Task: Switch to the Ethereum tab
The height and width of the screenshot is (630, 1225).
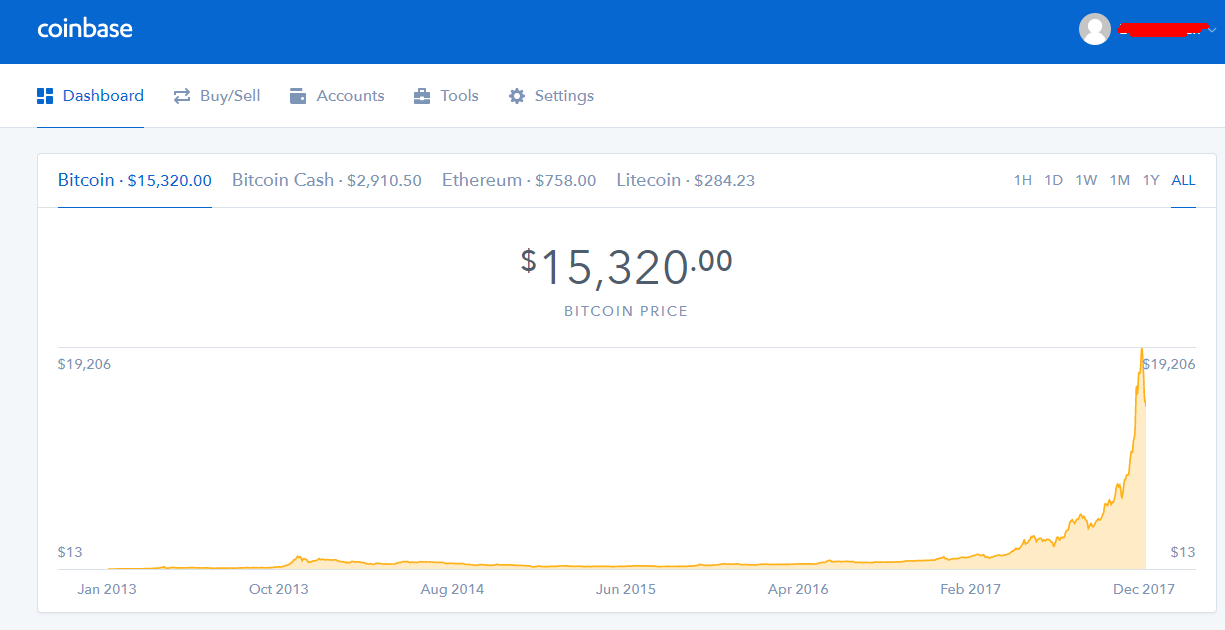Action: pyautogui.click(x=519, y=180)
